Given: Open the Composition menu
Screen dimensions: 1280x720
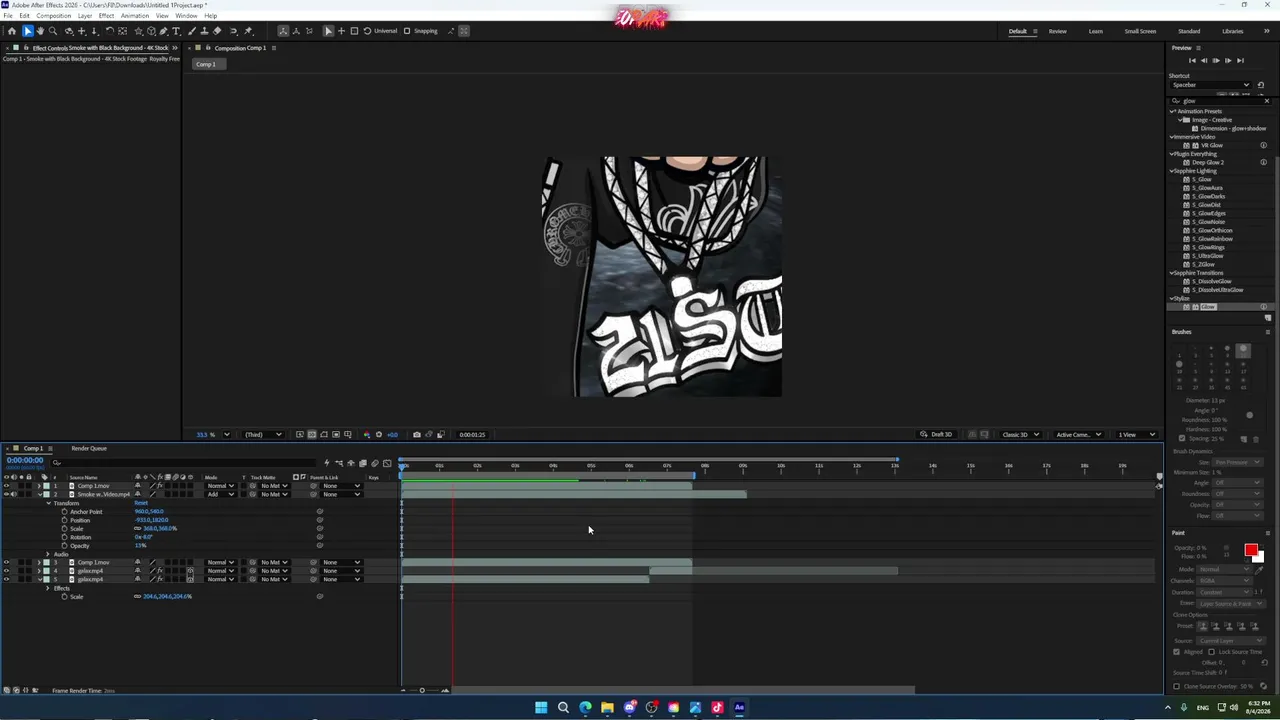Looking at the screenshot, I should click(x=53, y=16).
